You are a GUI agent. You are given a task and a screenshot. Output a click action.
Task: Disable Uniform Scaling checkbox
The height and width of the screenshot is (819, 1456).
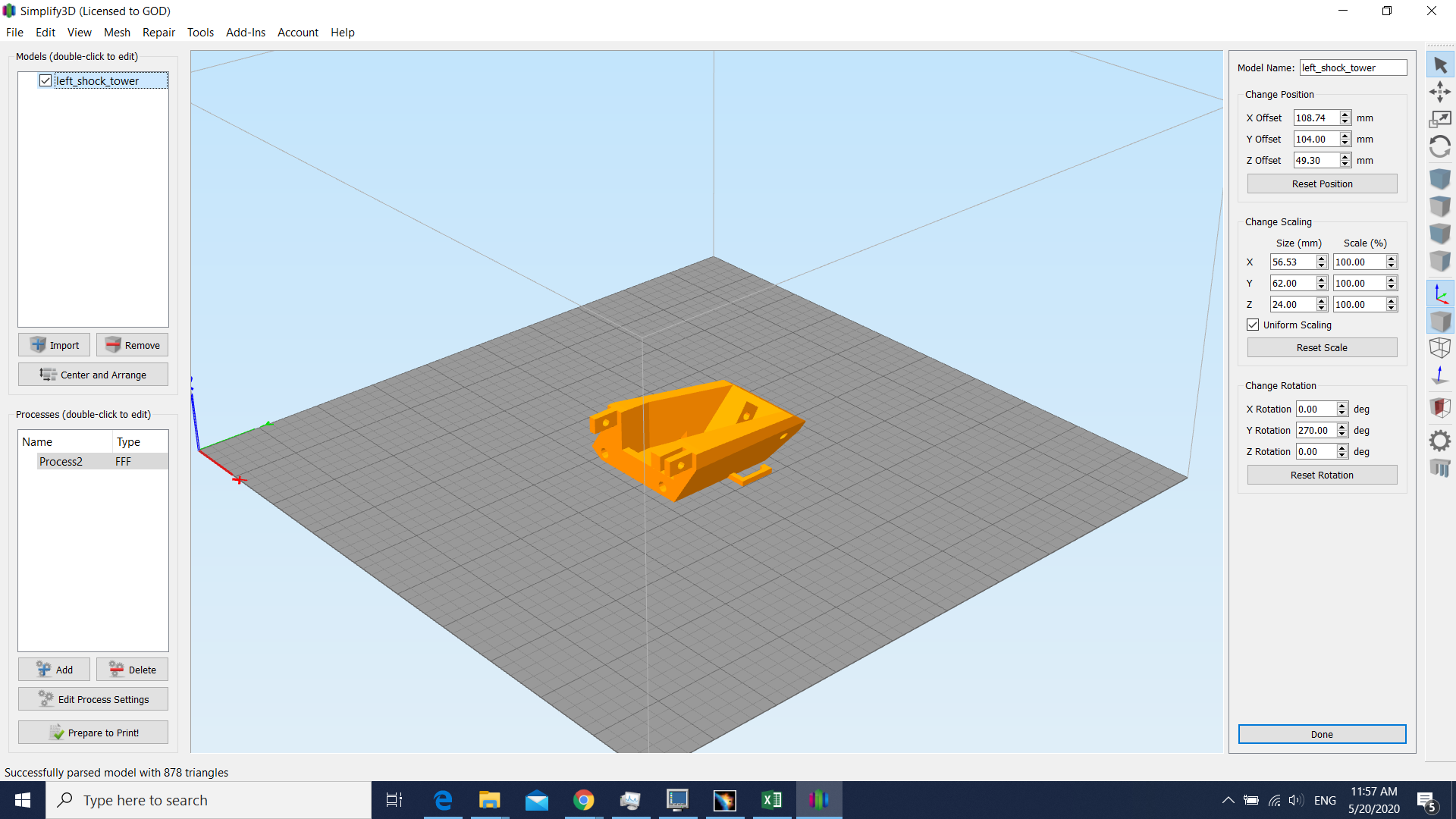pyautogui.click(x=1253, y=325)
